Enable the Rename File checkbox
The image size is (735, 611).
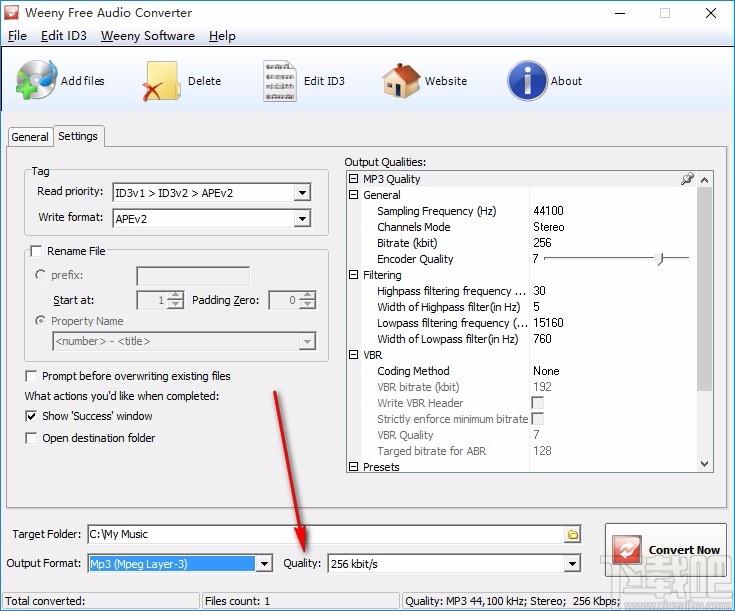[x=36, y=251]
